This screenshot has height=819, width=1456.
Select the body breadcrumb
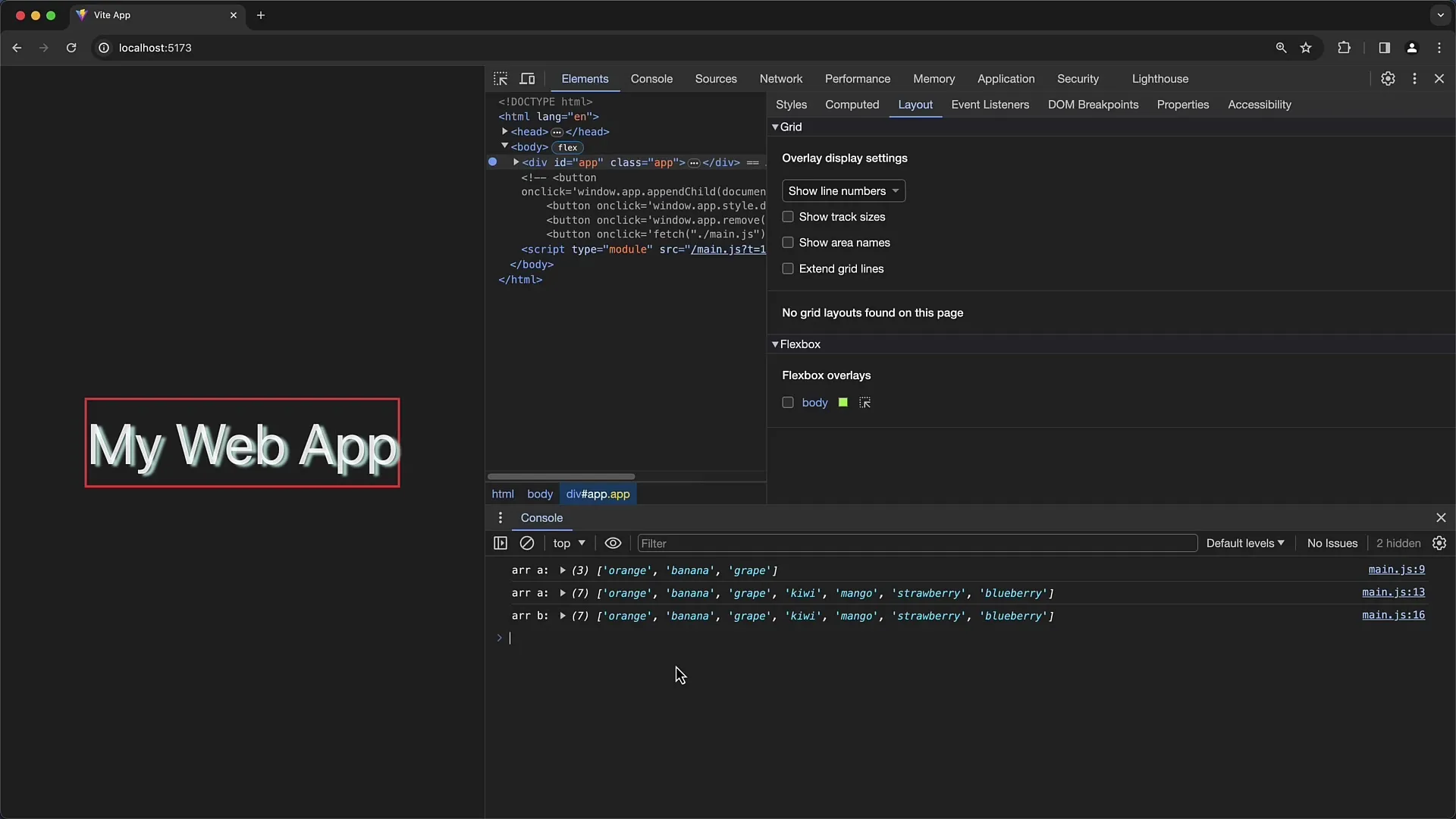click(540, 494)
